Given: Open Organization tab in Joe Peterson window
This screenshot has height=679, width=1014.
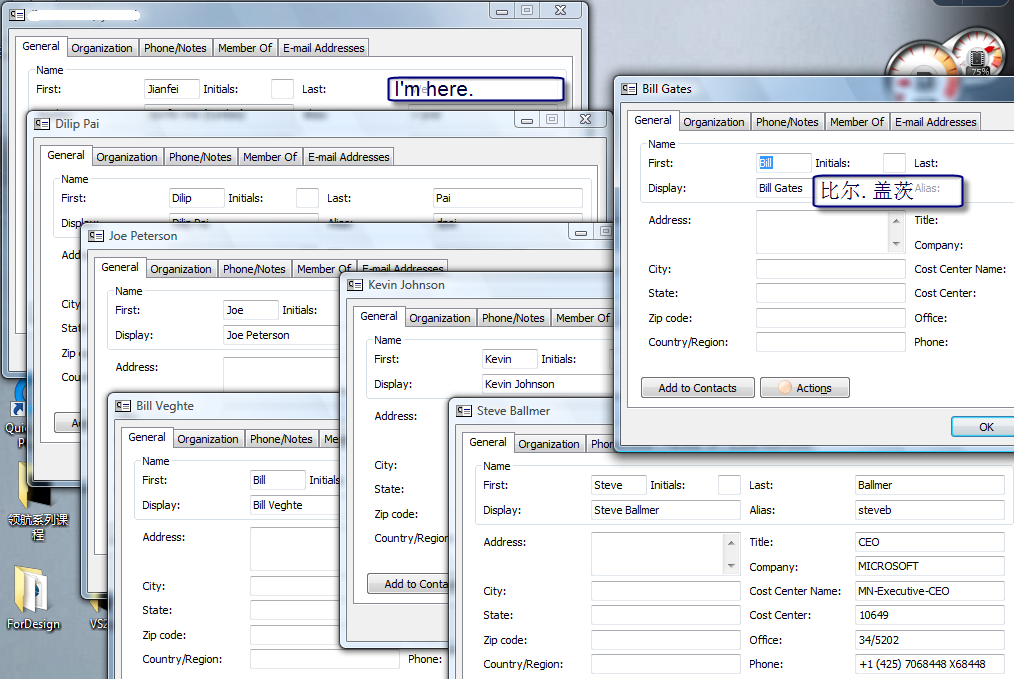Looking at the screenshot, I should [x=180, y=269].
